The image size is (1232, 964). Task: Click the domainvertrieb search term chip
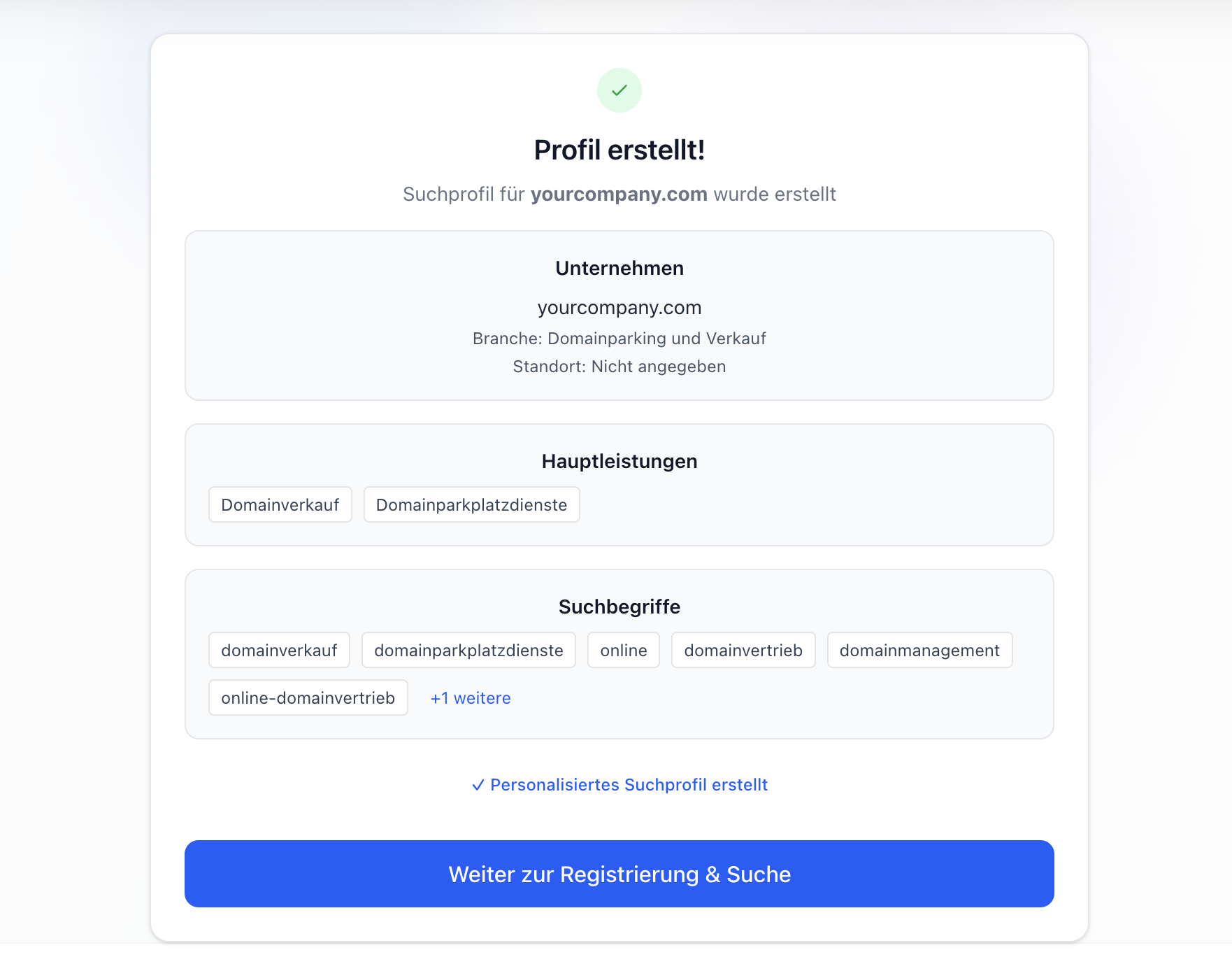(743, 651)
